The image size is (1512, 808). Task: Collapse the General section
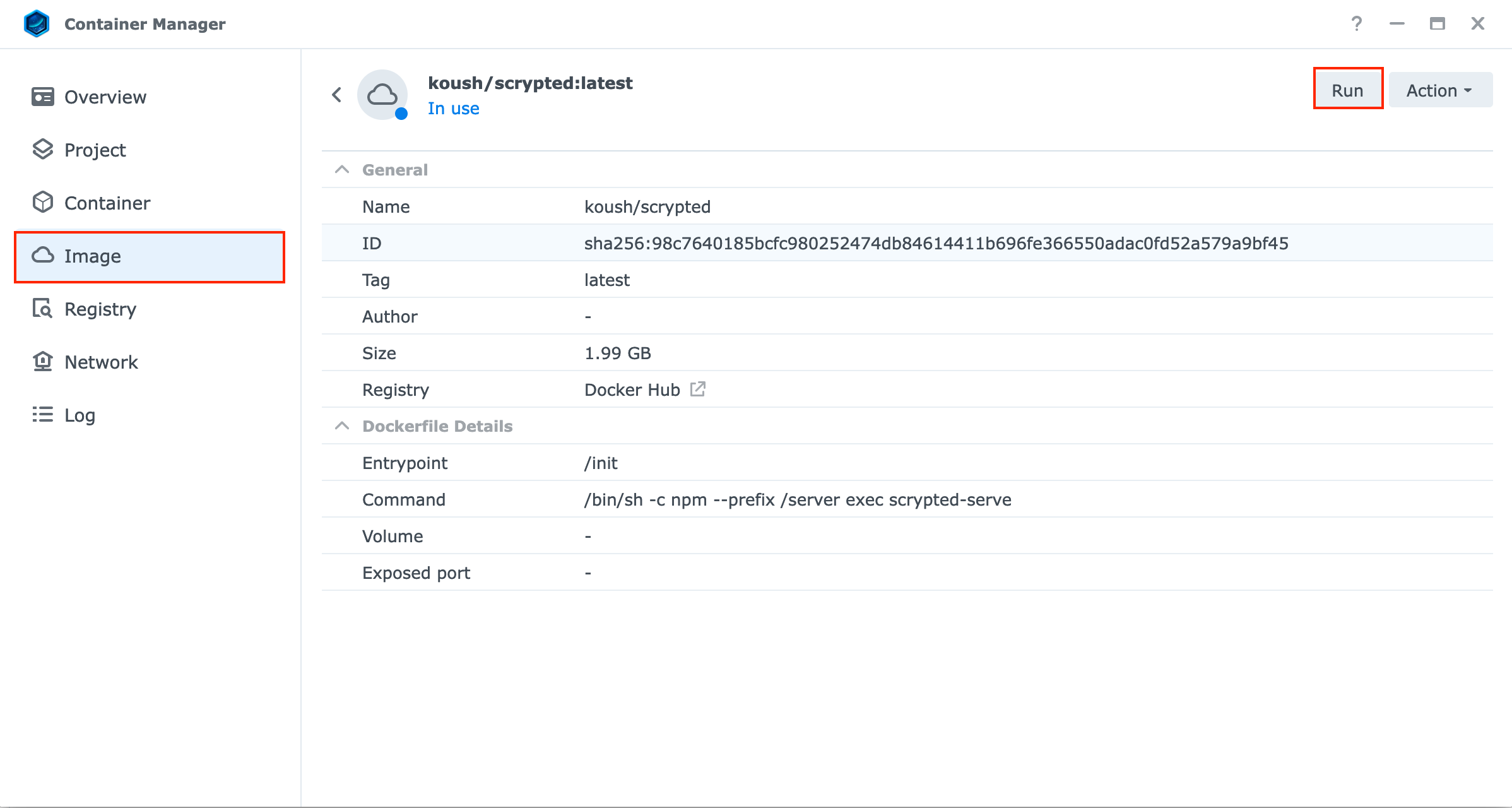click(x=342, y=169)
